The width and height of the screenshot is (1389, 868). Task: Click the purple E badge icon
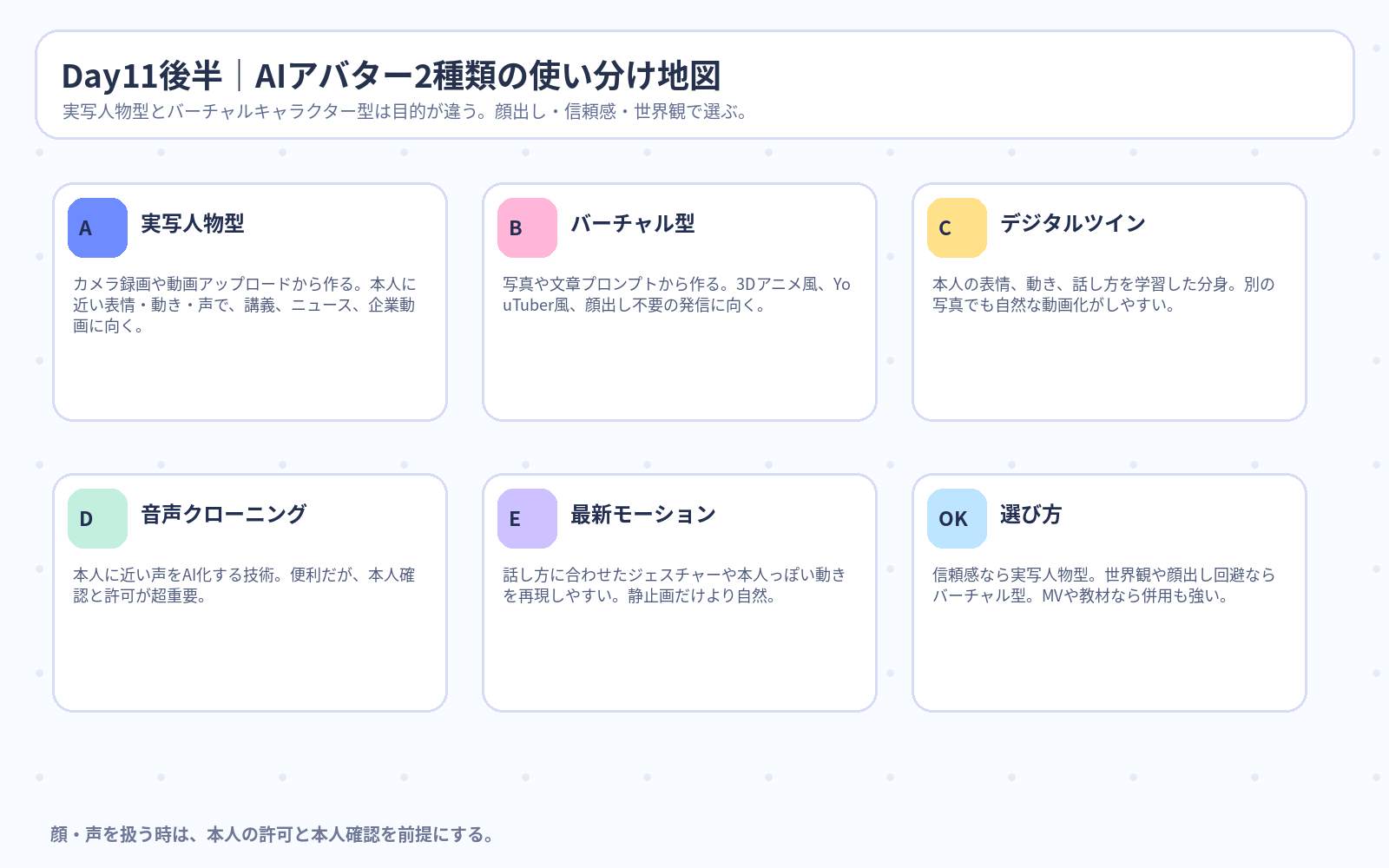pyautogui.click(x=527, y=518)
